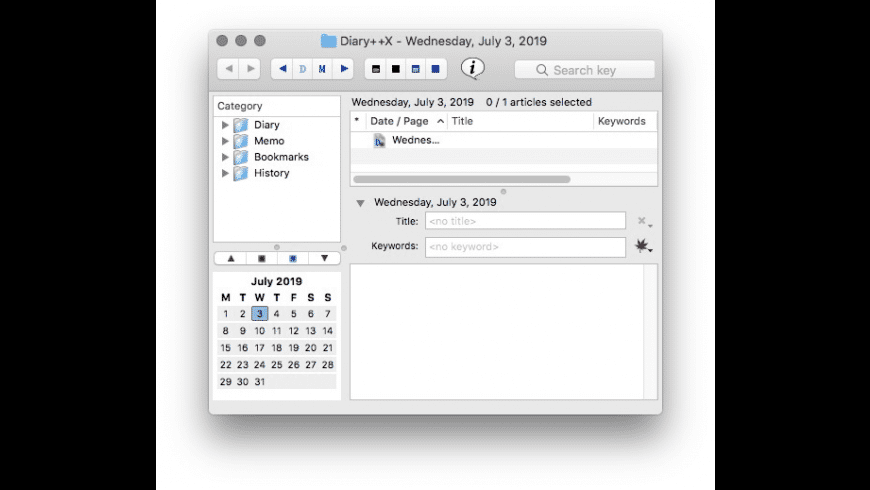Open the leaf icon dropdown beside Keywords
The image size is (870, 490).
(x=644, y=246)
